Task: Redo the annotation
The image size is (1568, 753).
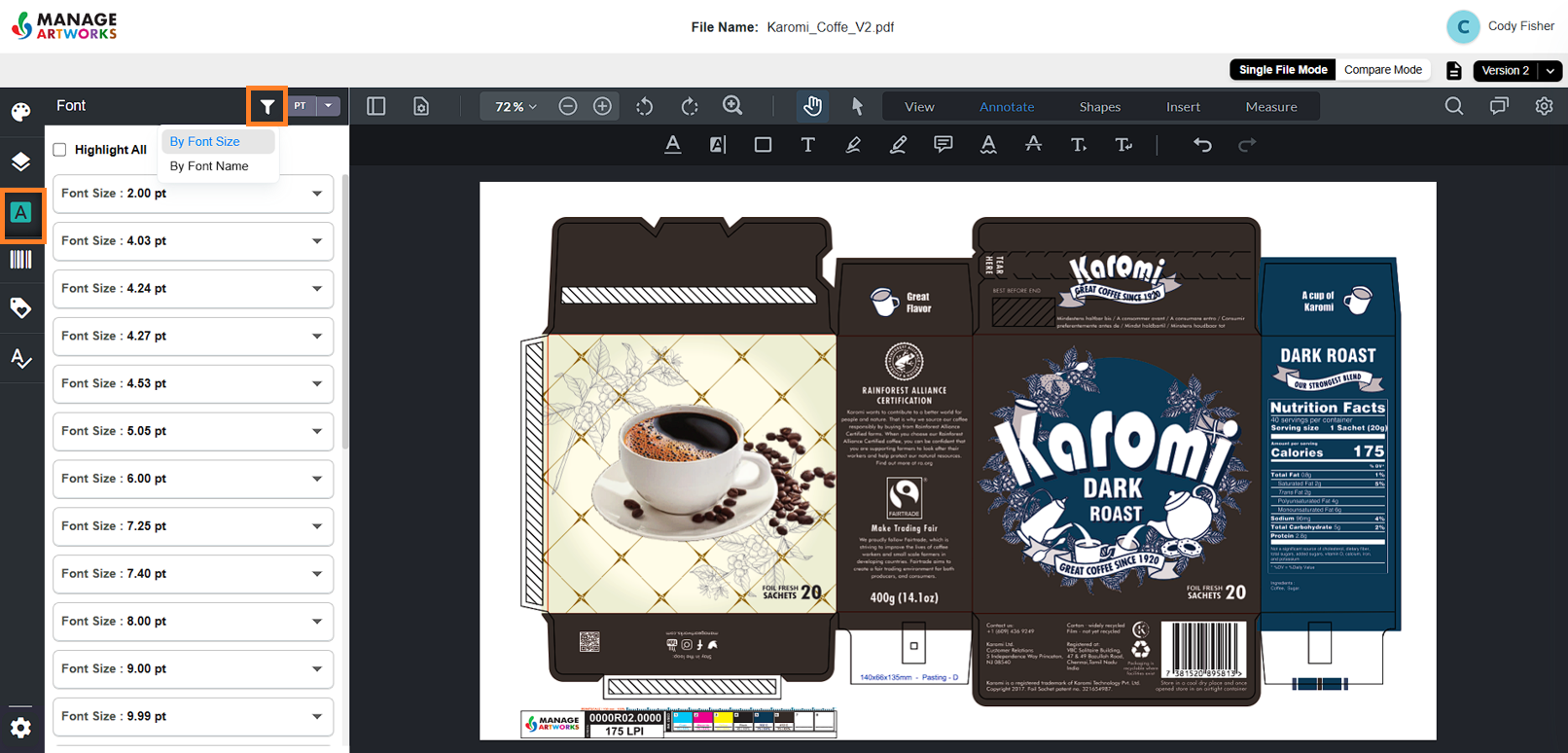Action: (x=1247, y=145)
